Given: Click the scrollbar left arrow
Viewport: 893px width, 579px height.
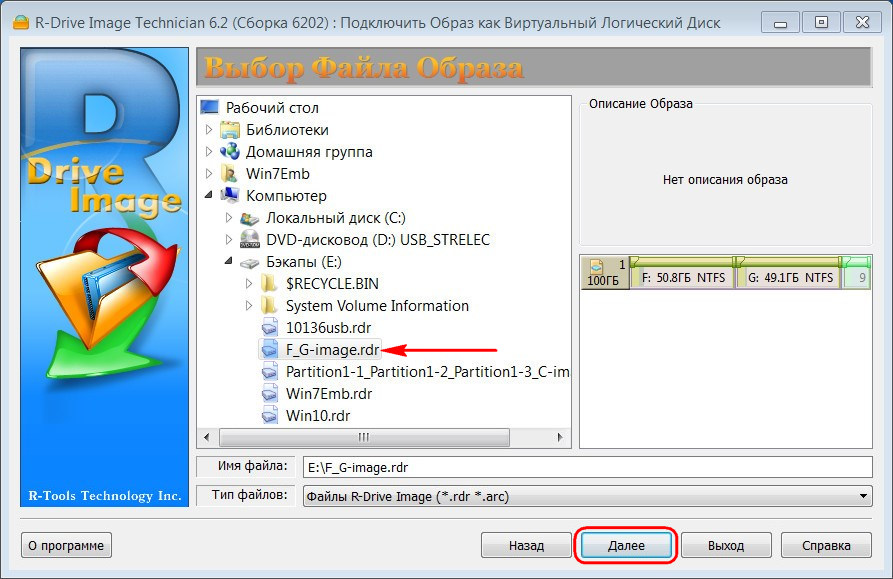Looking at the screenshot, I should [206, 437].
